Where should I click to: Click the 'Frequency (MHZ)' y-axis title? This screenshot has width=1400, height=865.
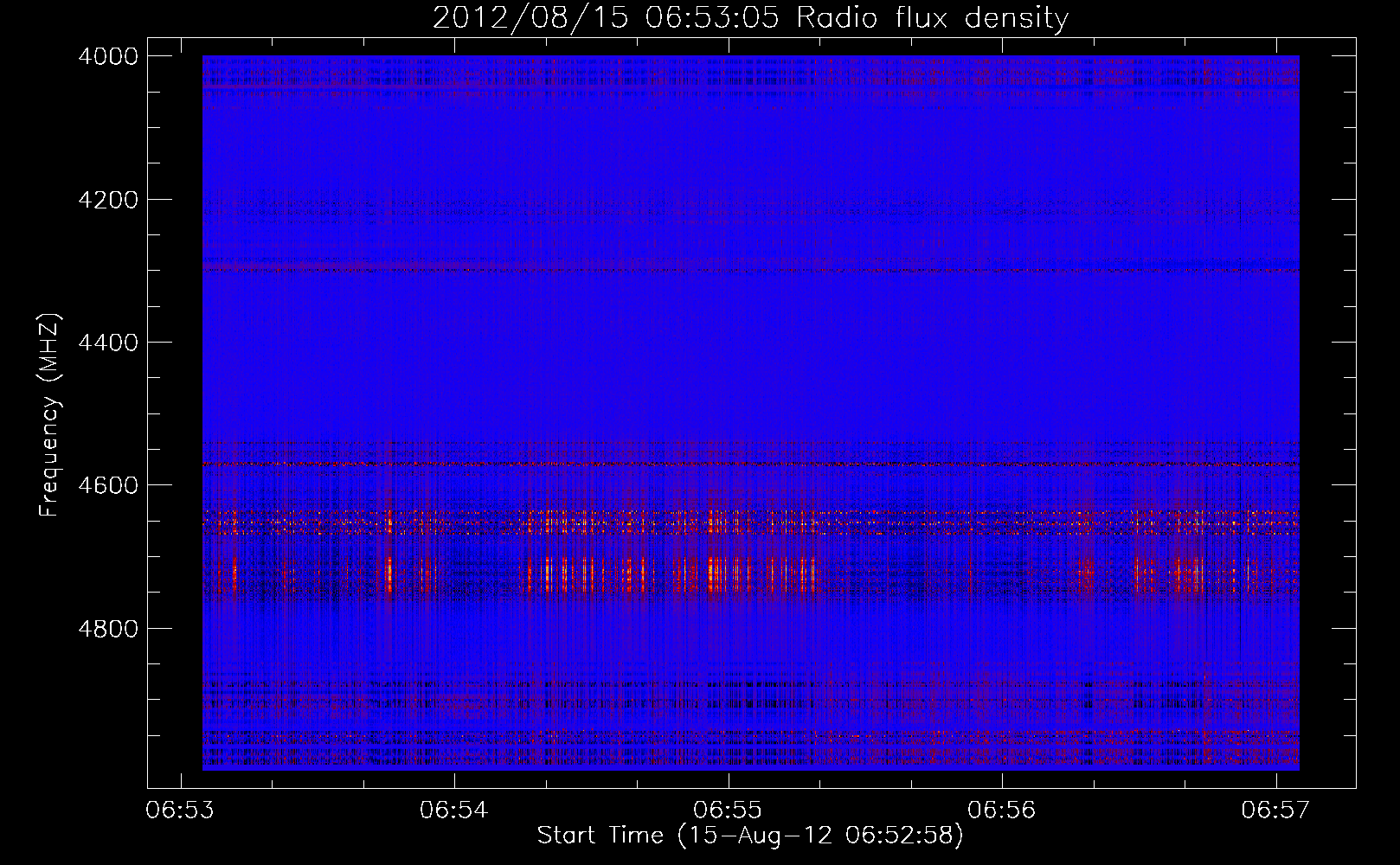point(50,415)
